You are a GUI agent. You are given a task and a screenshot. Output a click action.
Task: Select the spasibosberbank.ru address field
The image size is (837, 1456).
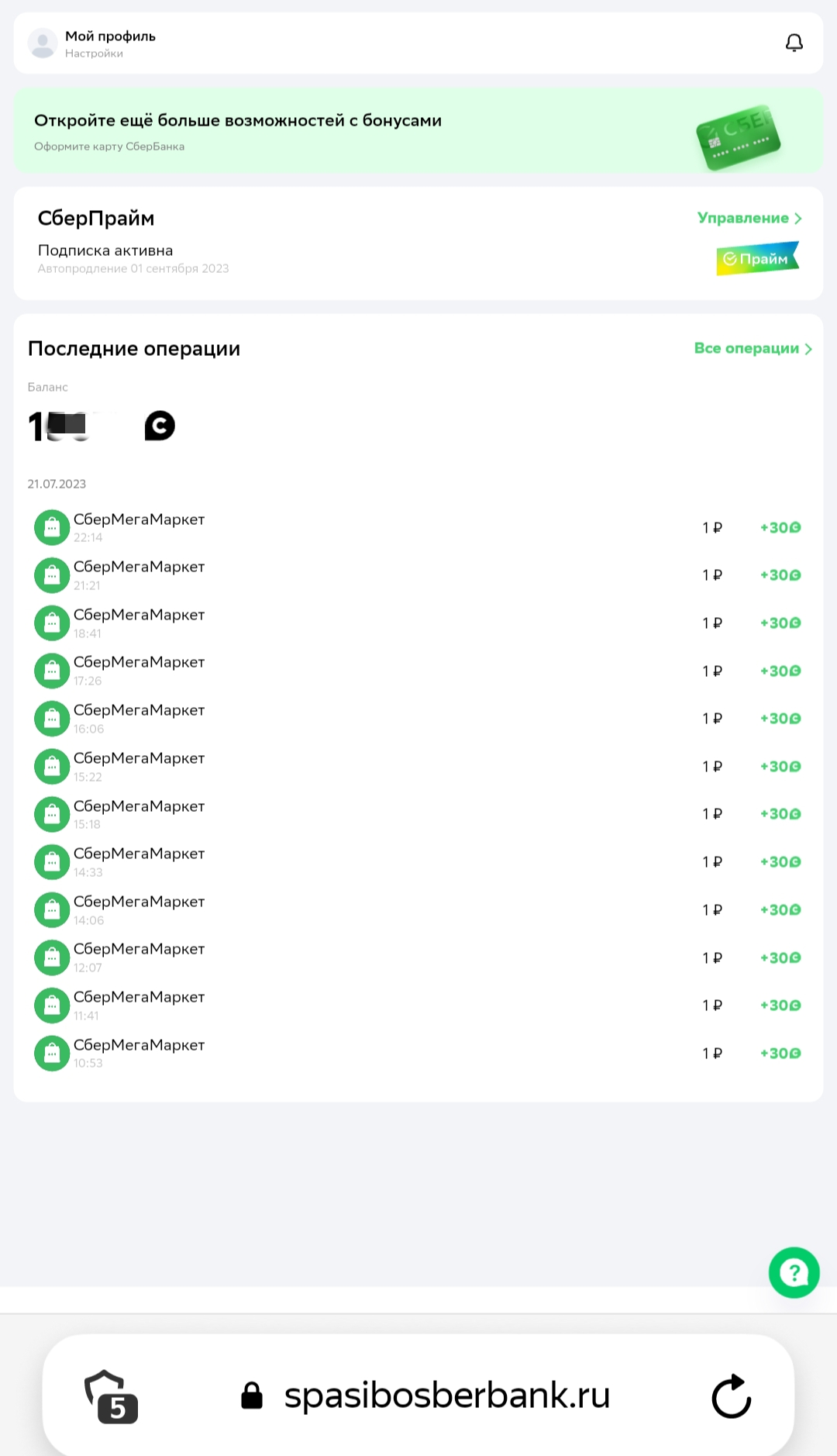[447, 1396]
